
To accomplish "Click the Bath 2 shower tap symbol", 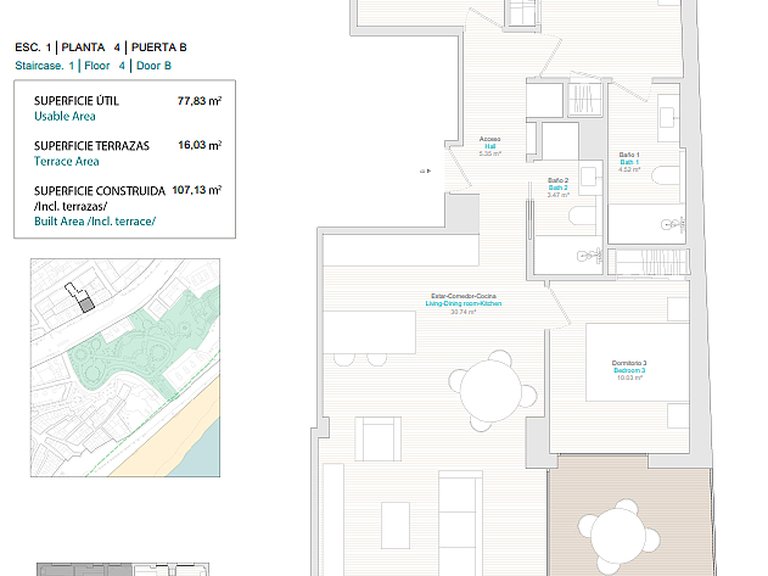I will coord(589,255).
